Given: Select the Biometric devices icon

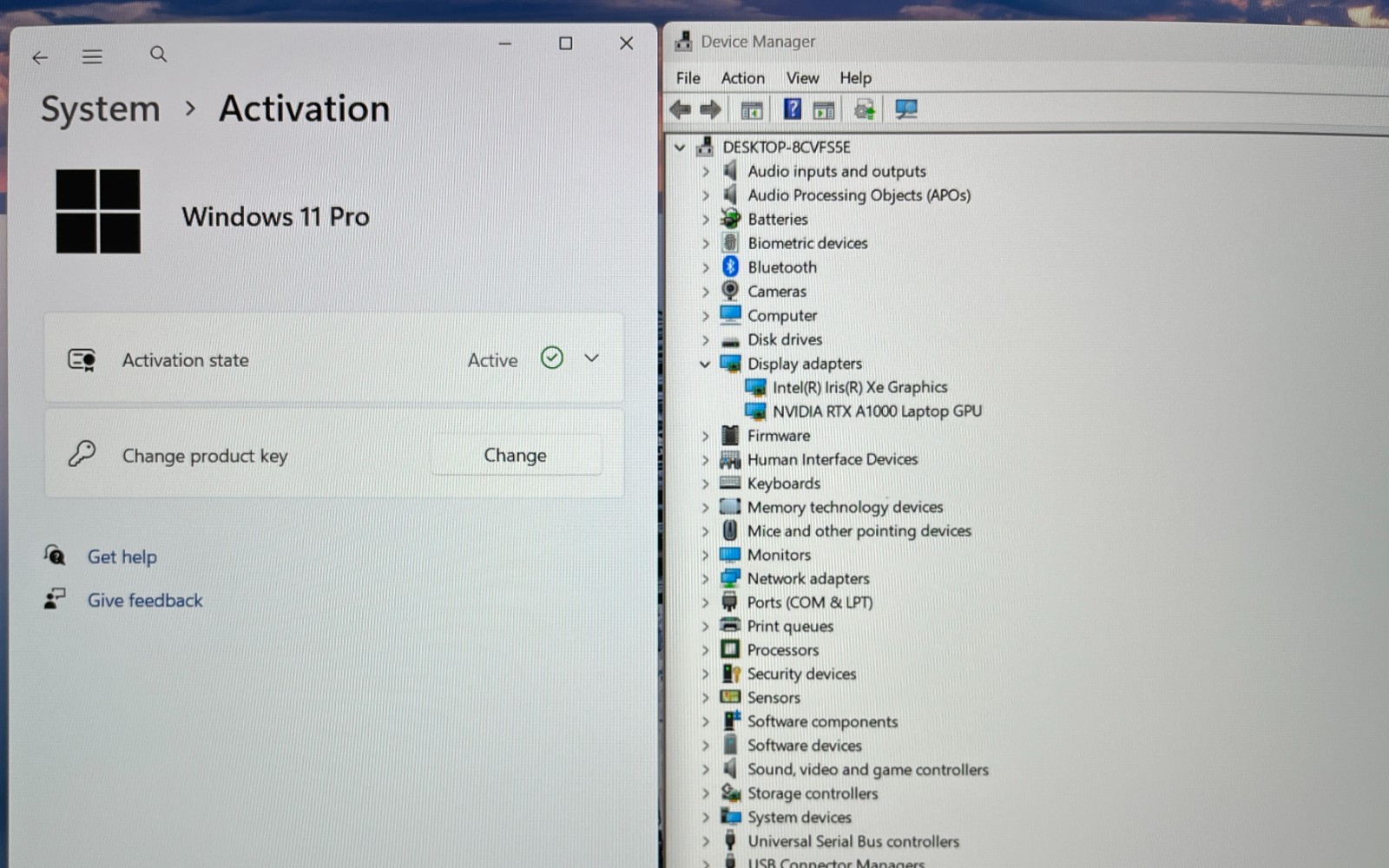Looking at the screenshot, I should pyautogui.click(x=730, y=243).
